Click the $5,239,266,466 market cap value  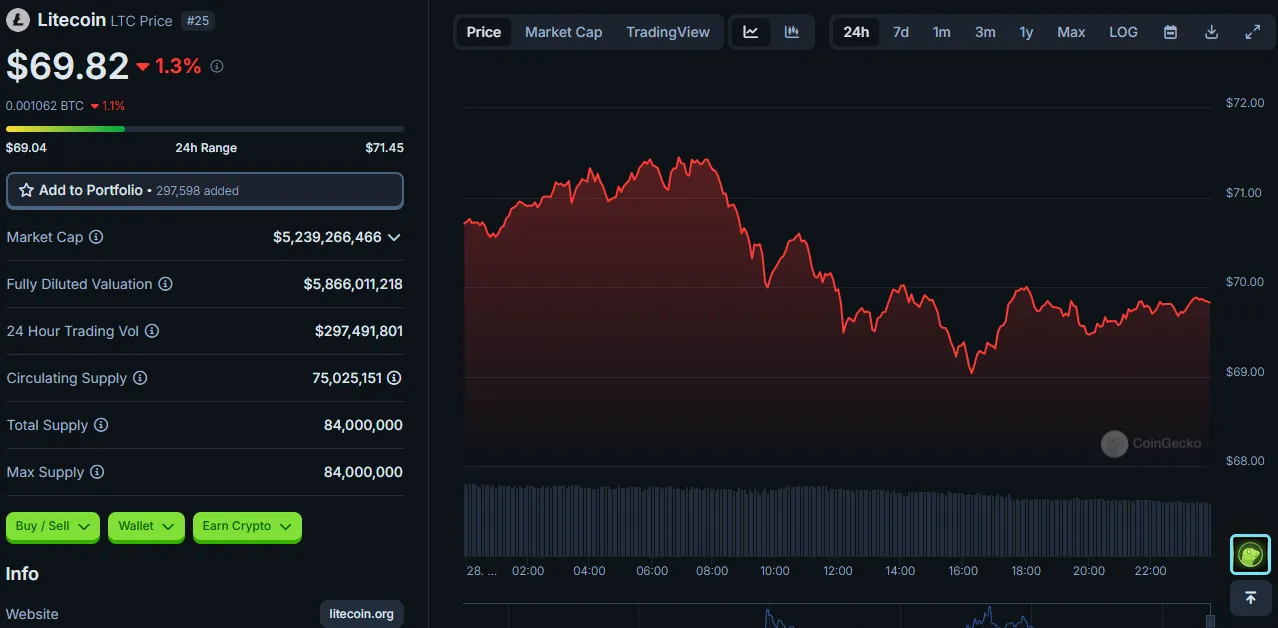(x=327, y=237)
